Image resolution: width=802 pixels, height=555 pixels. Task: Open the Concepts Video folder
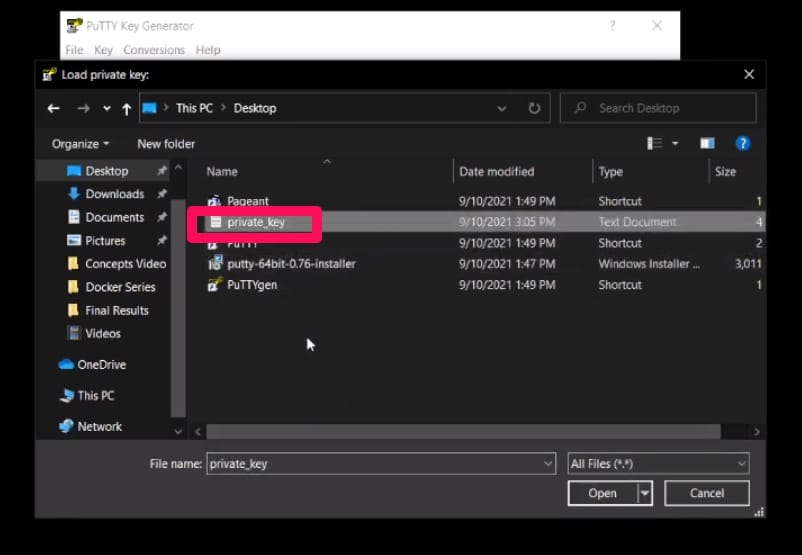click(x=125, y=264)
